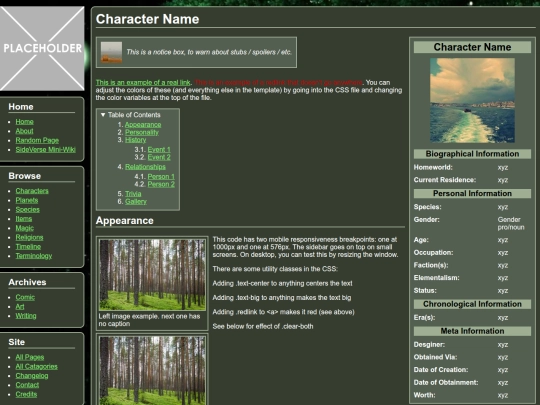Click the Table of Contents label
The height and width of the screenshot is (405, 540).
point(134,115)
